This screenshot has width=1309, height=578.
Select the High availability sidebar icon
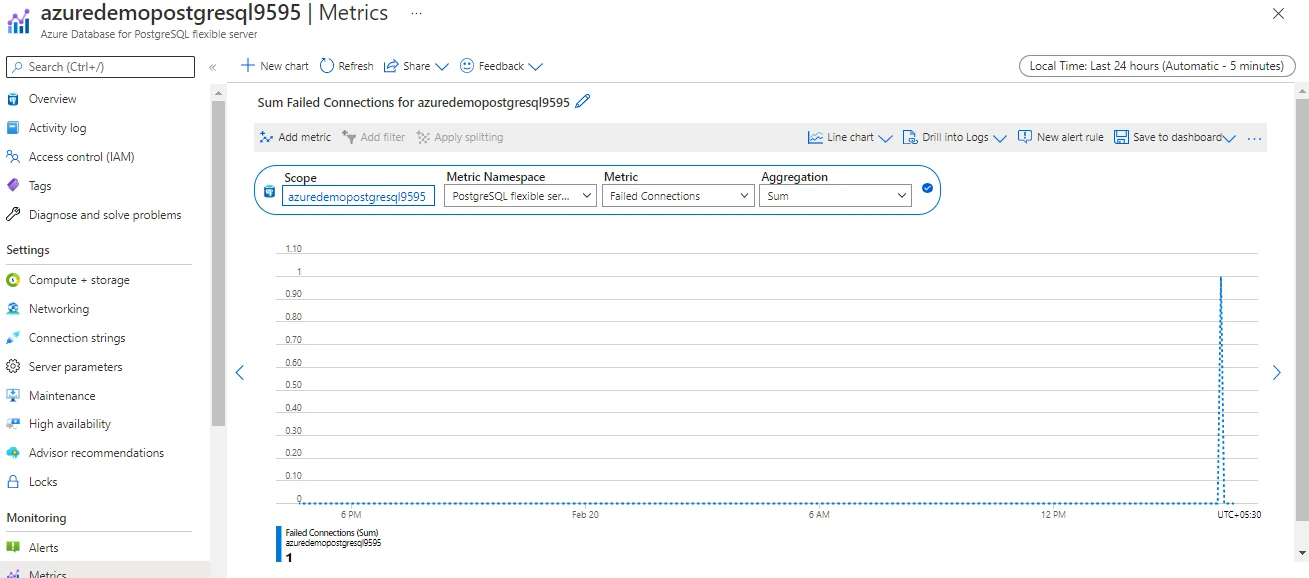(x=12, y=424)
